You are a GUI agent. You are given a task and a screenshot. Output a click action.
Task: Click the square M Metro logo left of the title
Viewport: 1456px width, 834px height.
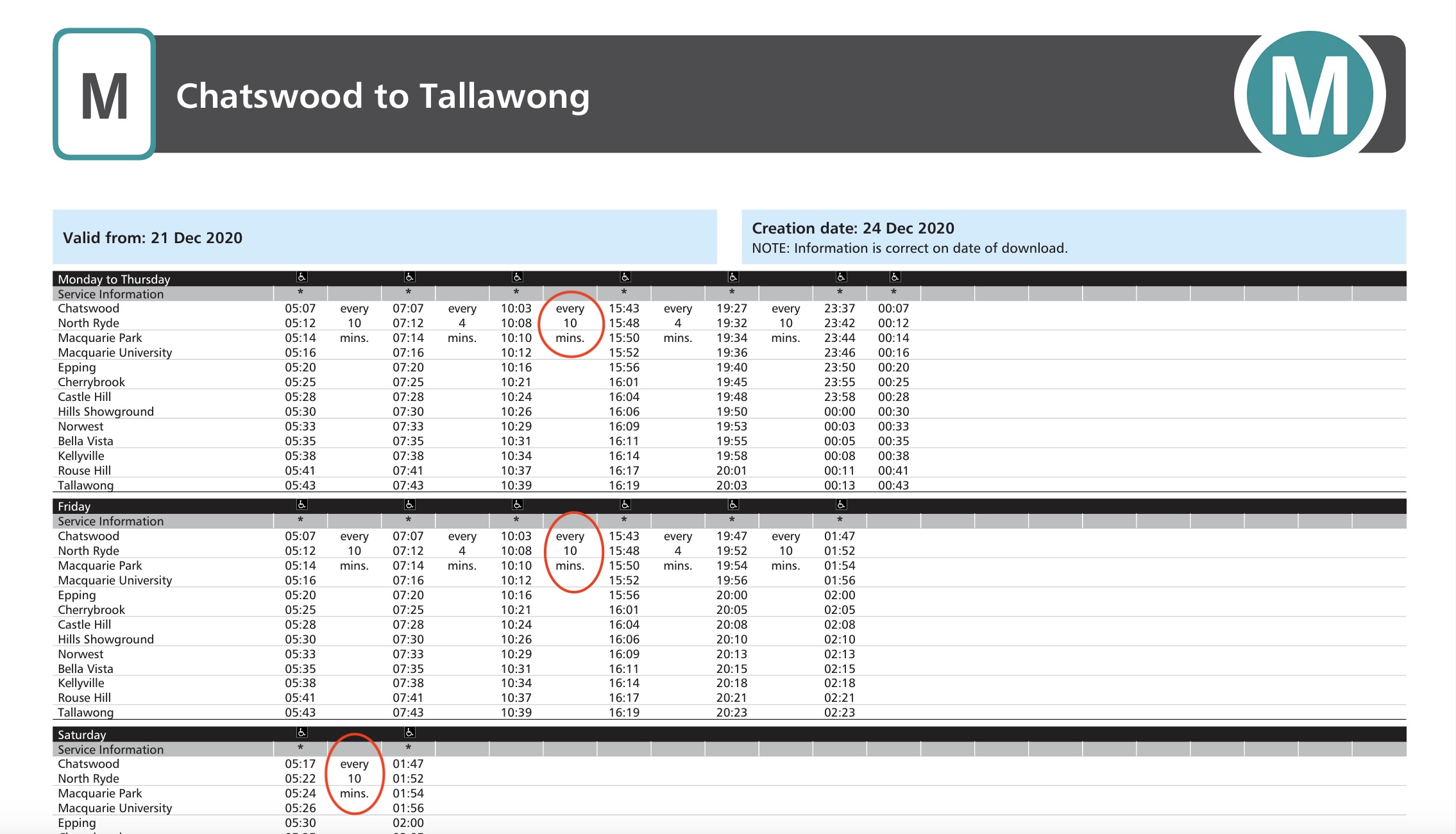pyautogui.click(x=105, y=94)
